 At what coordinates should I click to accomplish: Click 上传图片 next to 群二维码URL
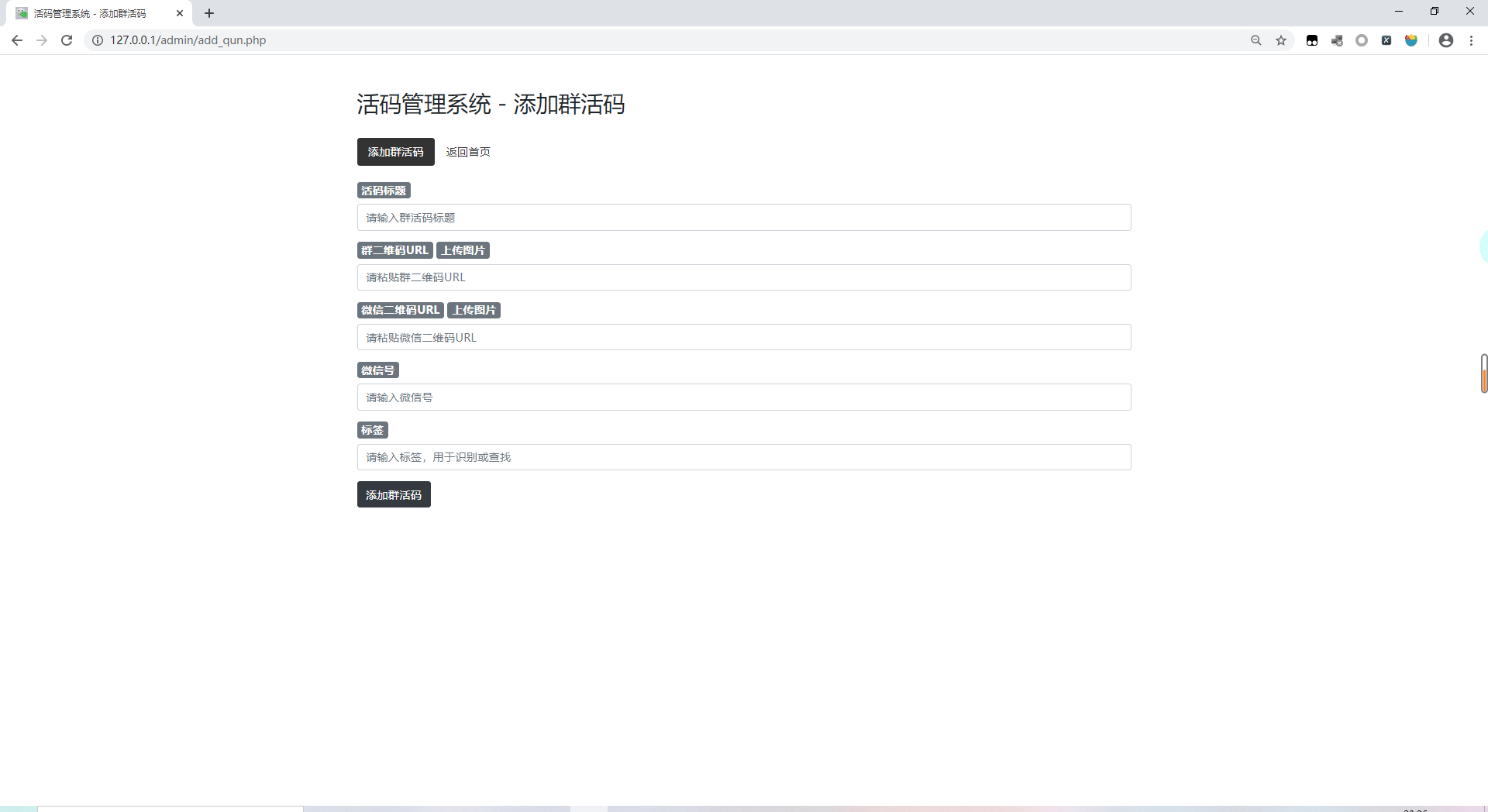pos(463,249)
